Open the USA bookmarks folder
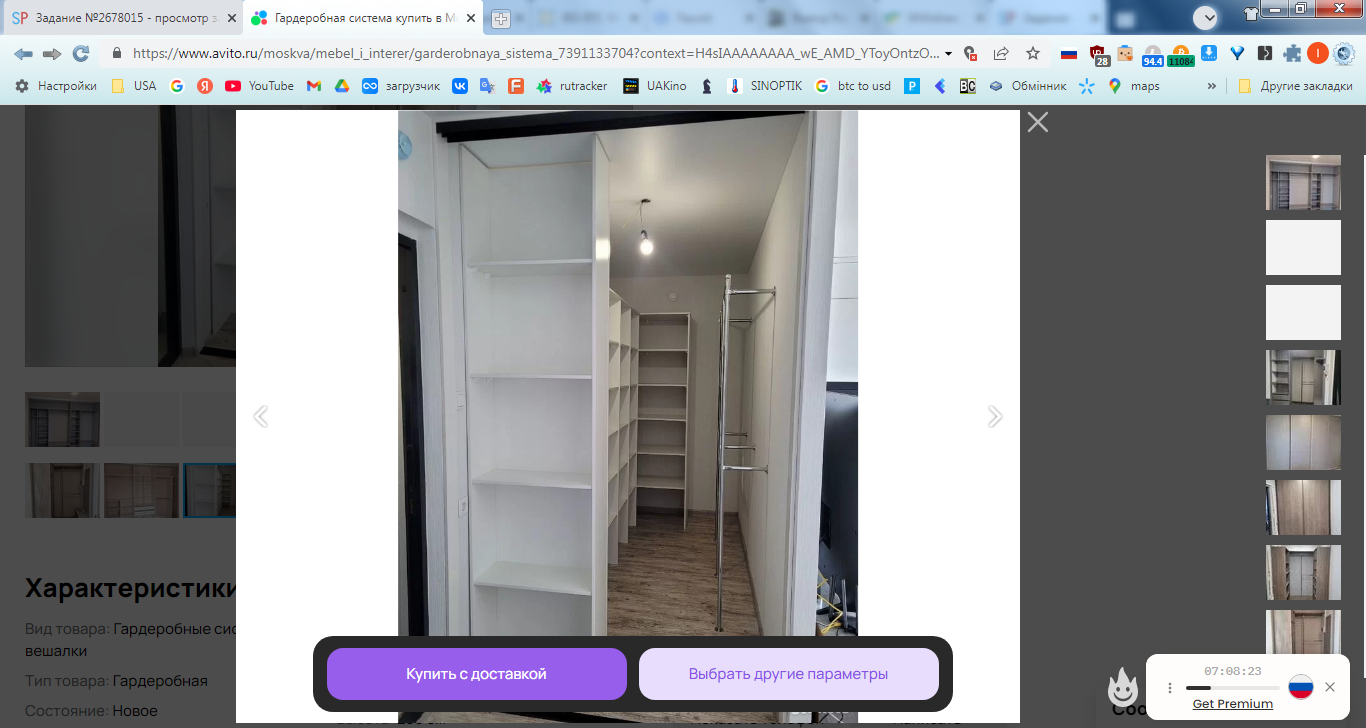The height and width of the screenshot is (728, 1366). (x=134, y=86)
